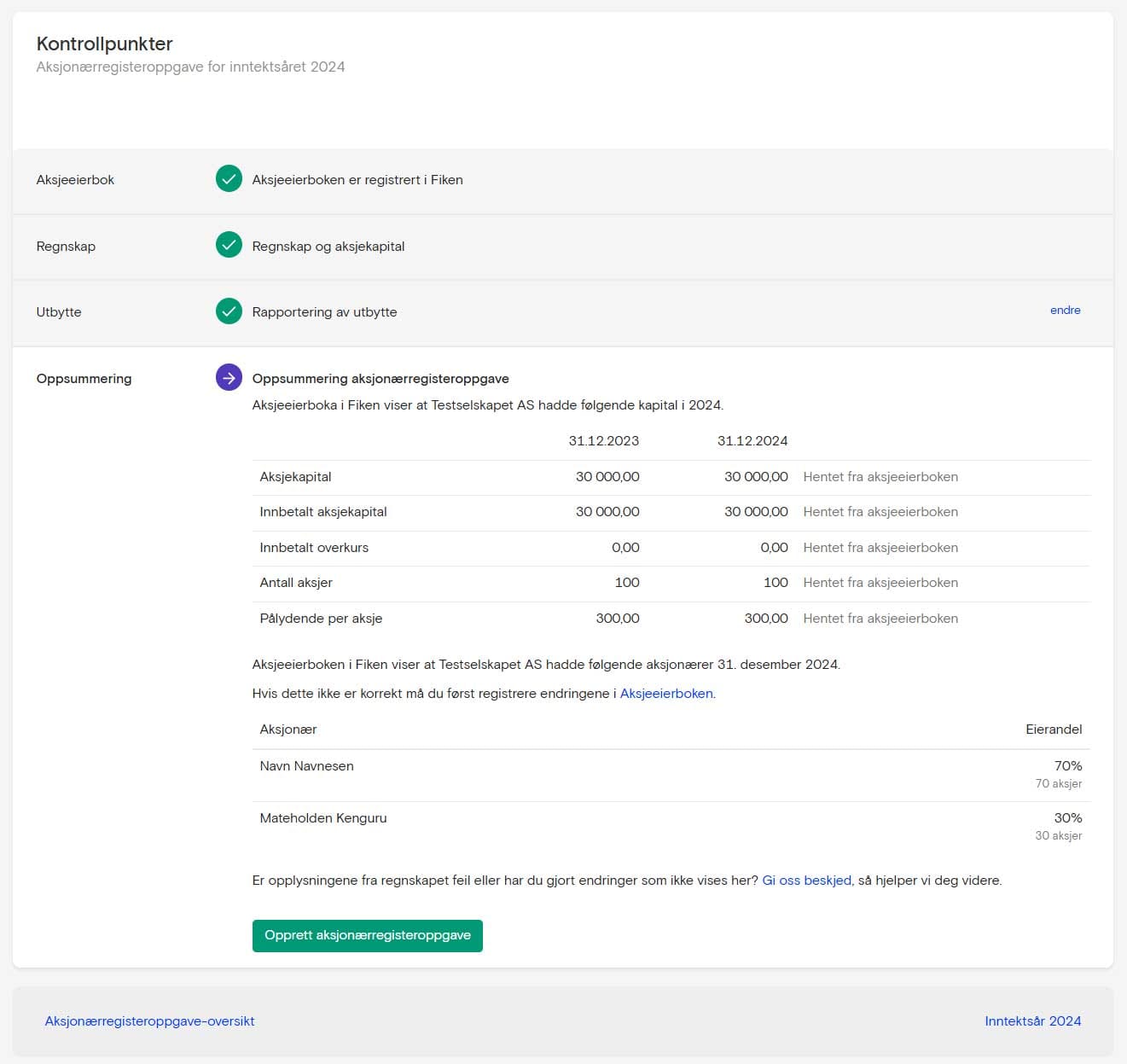Click the green checkmark beside Regnskap
Image resolution: width=1127 pixels, height=1064 pixels.
coord(229,246)
